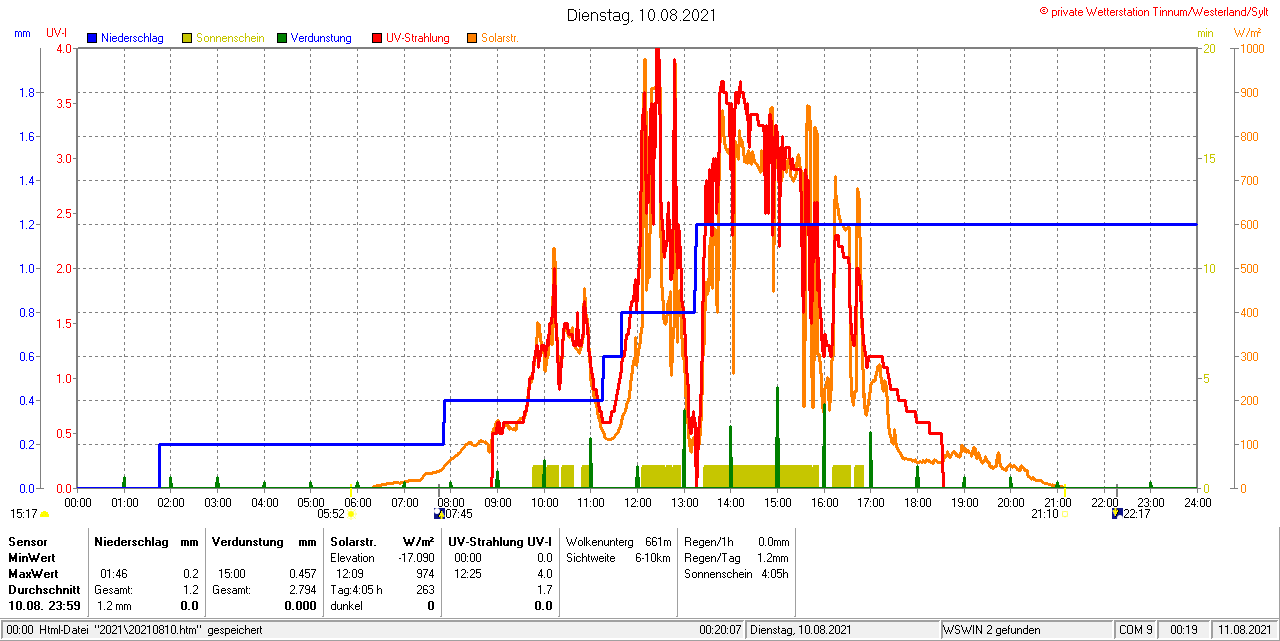The image size is (1280, 641).
Task: Click the 24:00 time axis label
Action: (x=1197, y=502)
